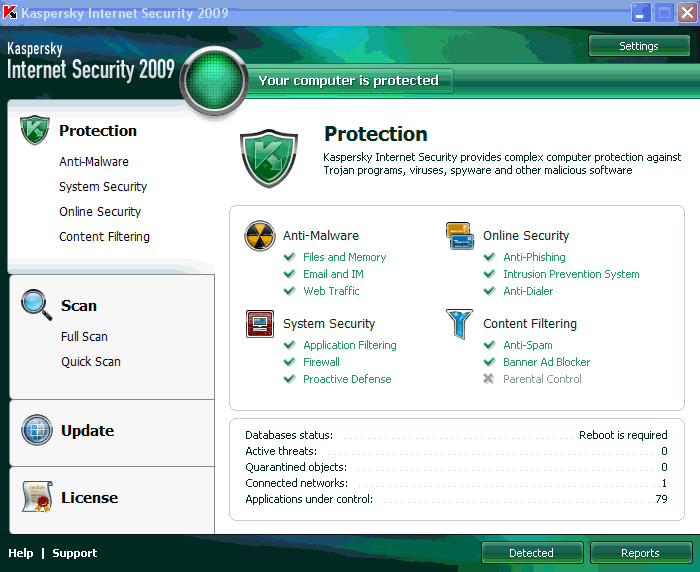Open the Support link
Viewport: 700px width, 572px height.
tap(75, 553)
